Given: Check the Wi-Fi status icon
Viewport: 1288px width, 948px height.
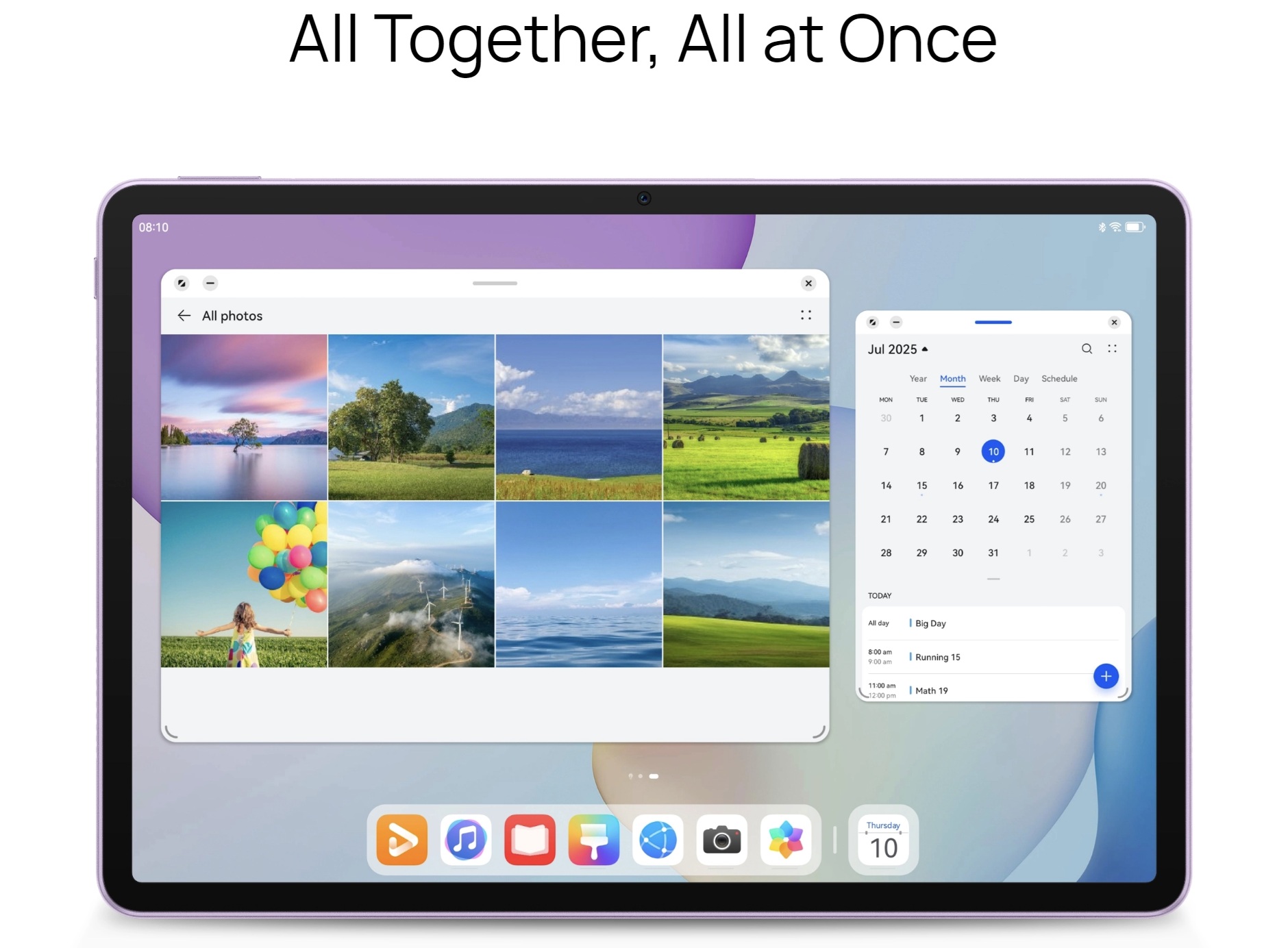Looking at the screenshot, I should pos(1115,227).
